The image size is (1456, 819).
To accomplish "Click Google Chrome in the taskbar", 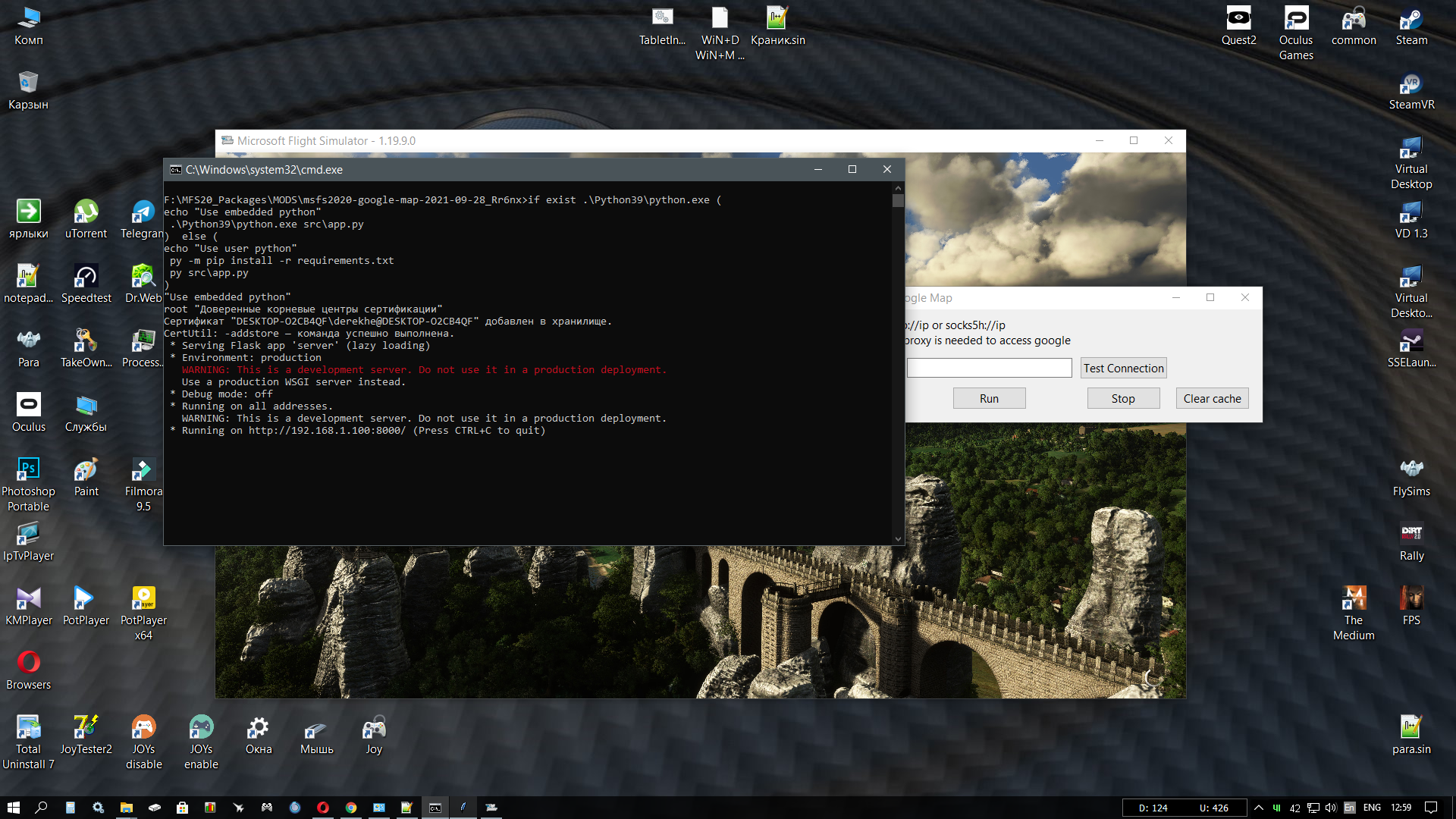I will (x=351, y=808).
